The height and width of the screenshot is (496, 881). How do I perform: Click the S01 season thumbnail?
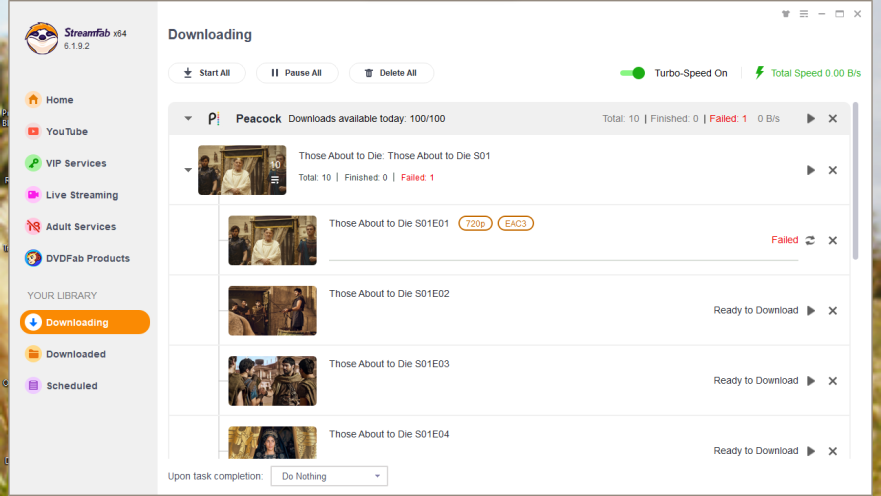[x=242, y=170]
